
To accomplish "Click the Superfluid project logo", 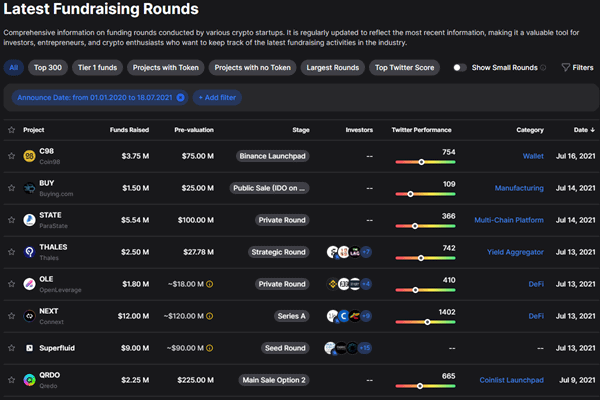I will [x=30, y=348].
